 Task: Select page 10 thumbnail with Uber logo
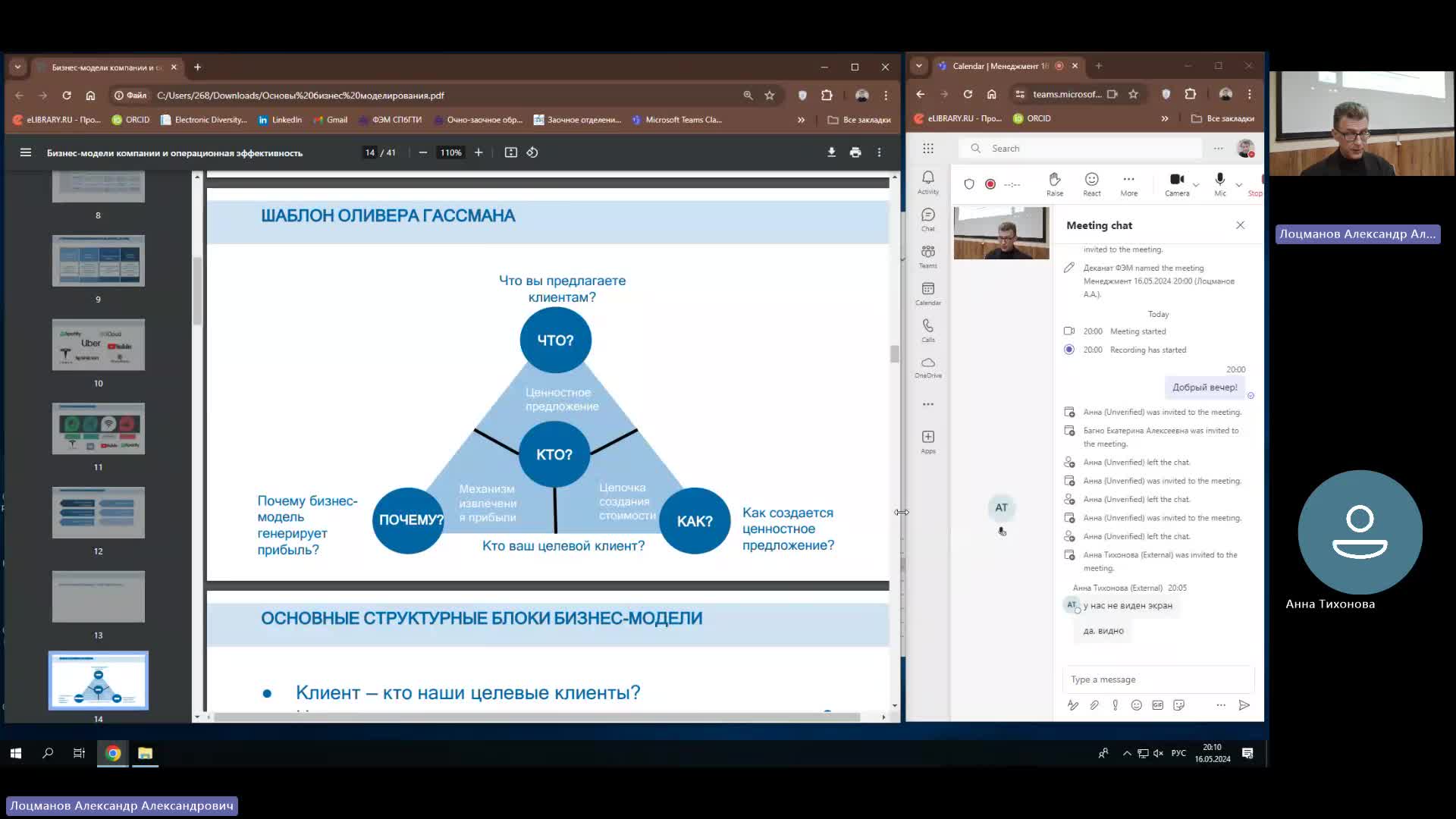pos(99,345)
